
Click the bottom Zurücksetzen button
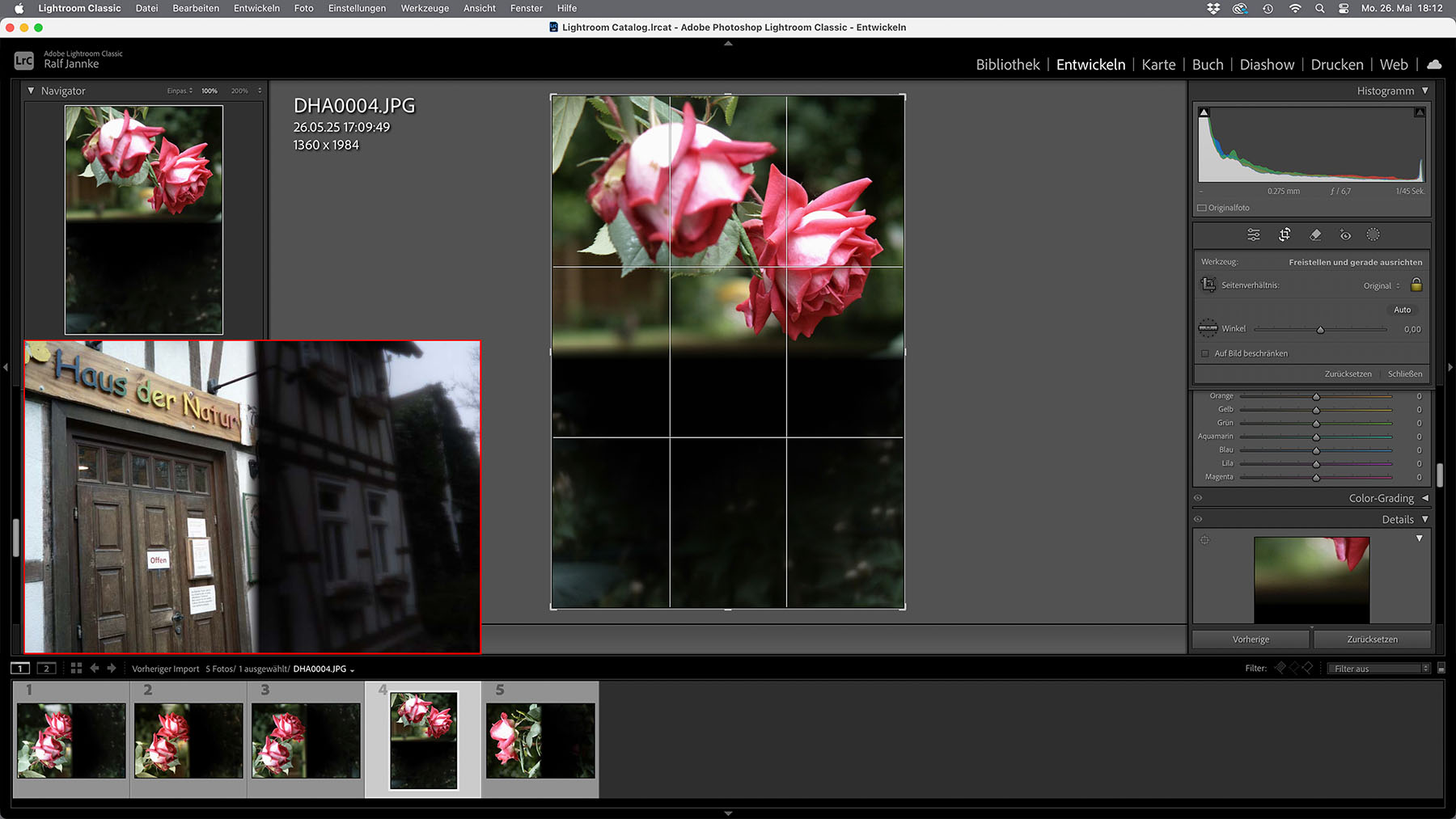pyautogui.click(x=1372, y=640)
